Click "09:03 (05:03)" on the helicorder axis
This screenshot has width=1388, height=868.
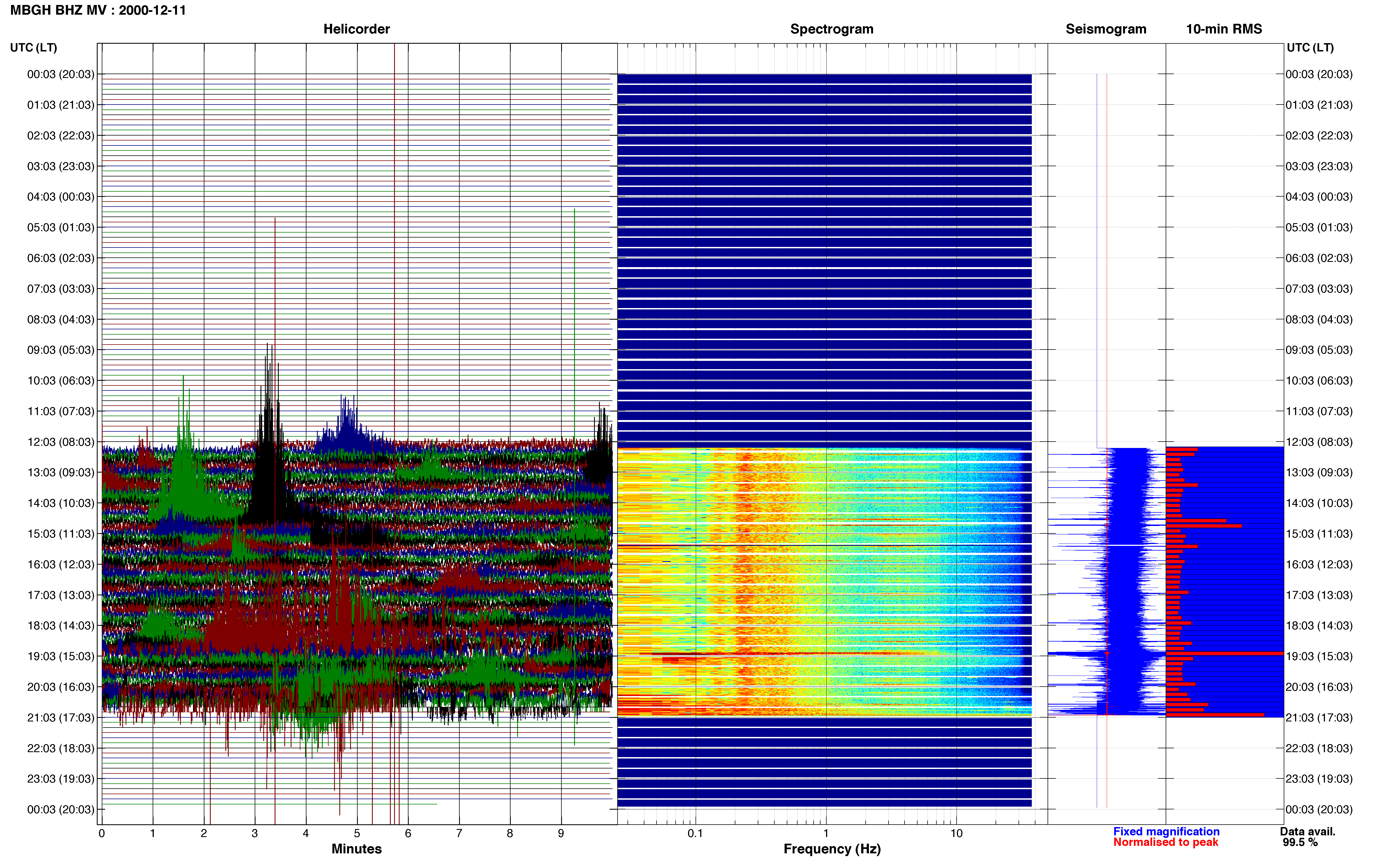coord(61,350)
